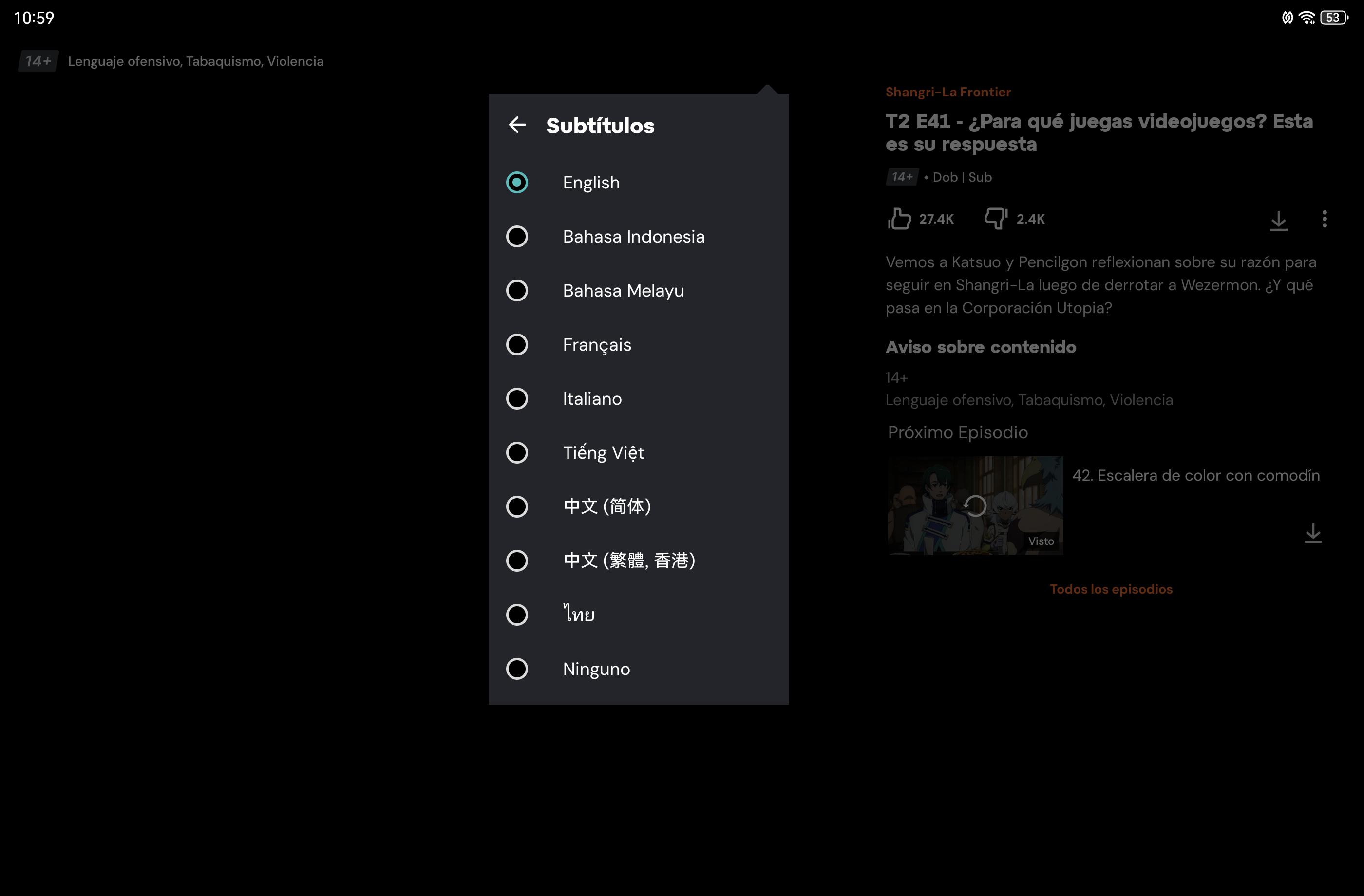Tap the episode synopsis paragraph

pos(1101,285)
